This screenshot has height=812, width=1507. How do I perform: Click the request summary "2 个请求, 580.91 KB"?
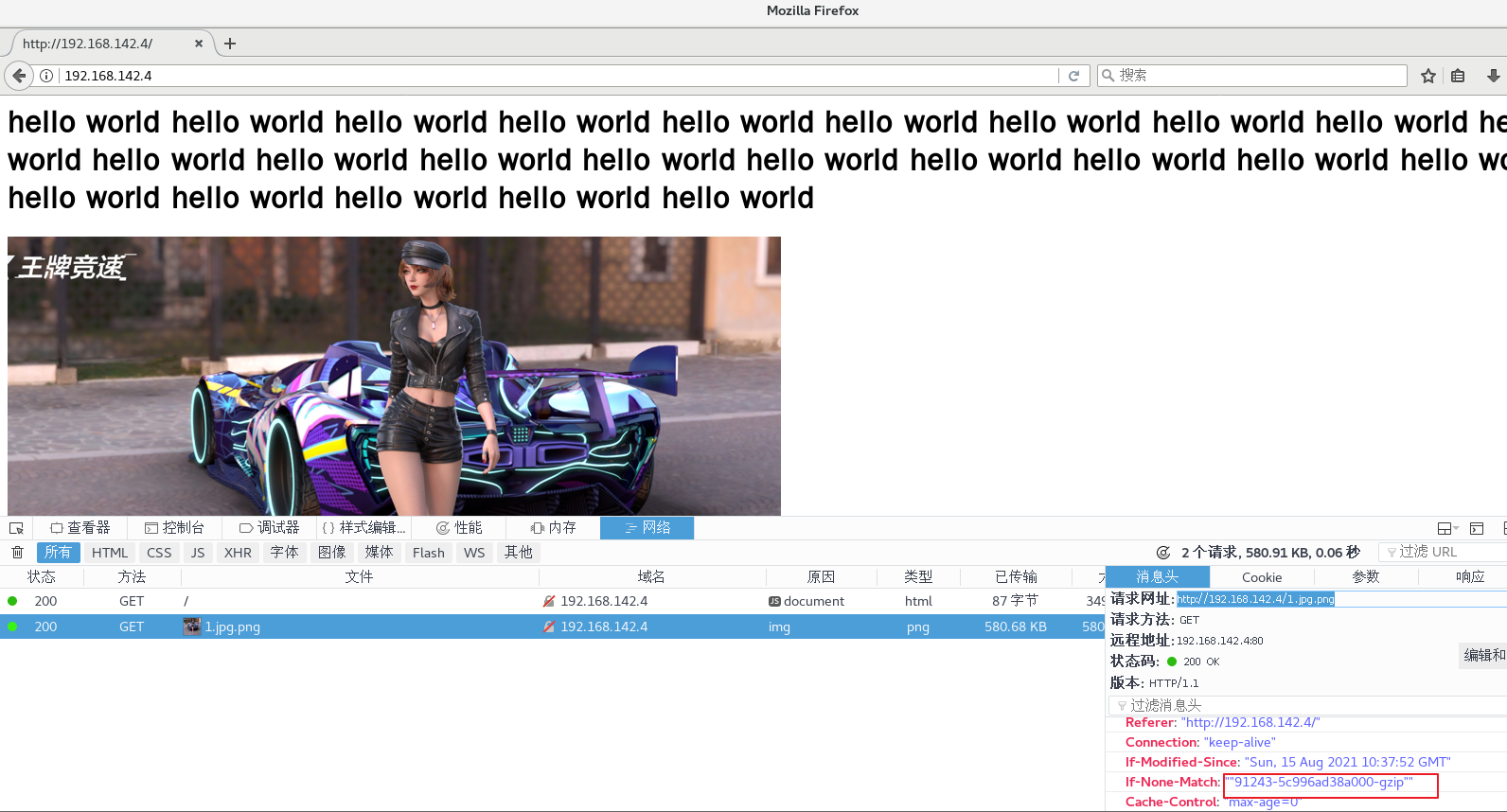1270,553
